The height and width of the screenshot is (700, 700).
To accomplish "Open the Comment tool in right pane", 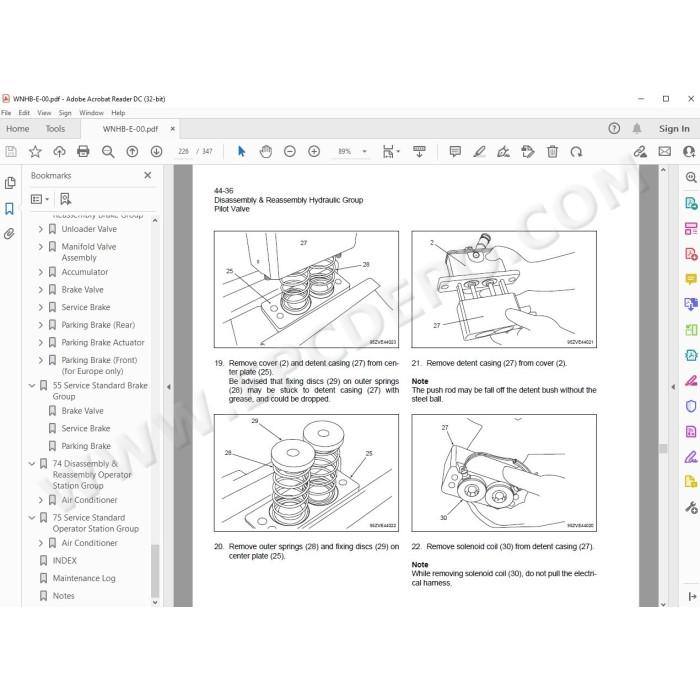I will 691,279.
